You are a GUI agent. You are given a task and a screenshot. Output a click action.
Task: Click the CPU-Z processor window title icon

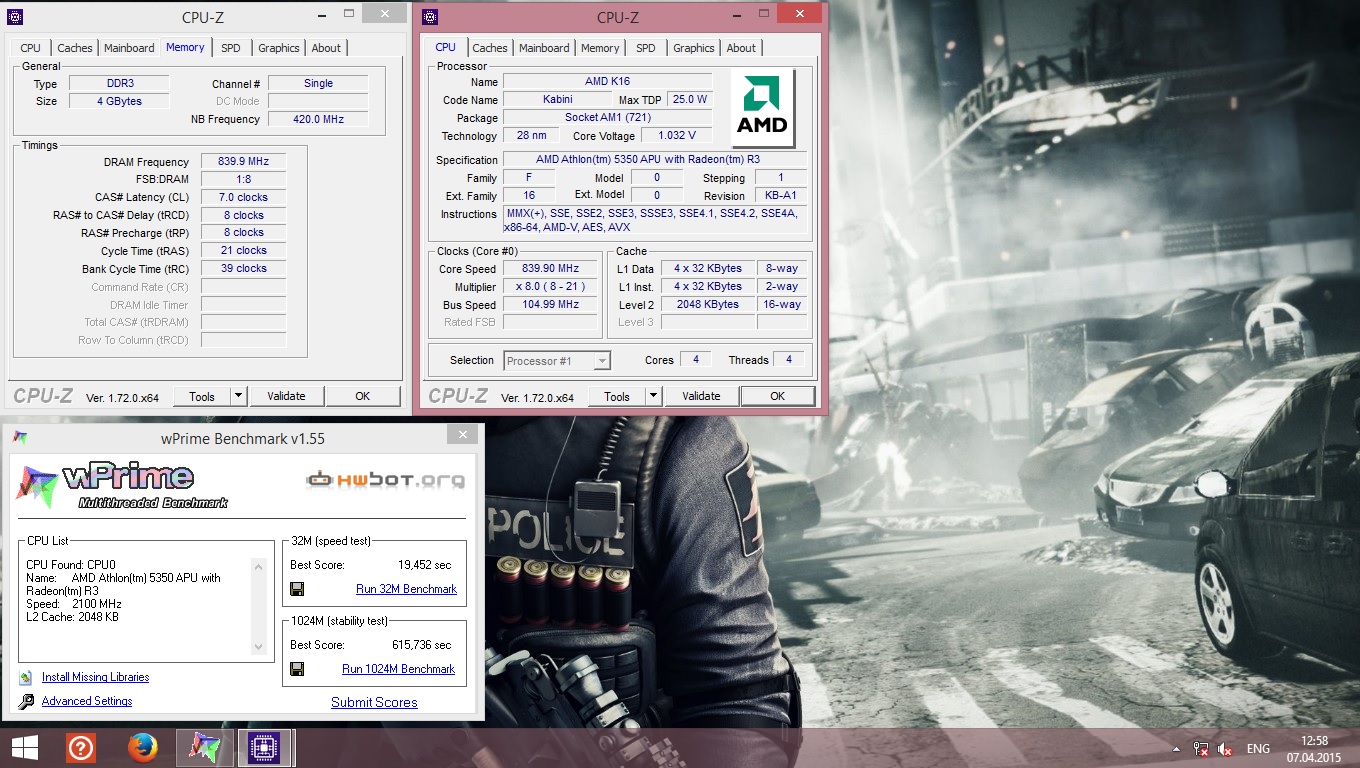point(430,17)
